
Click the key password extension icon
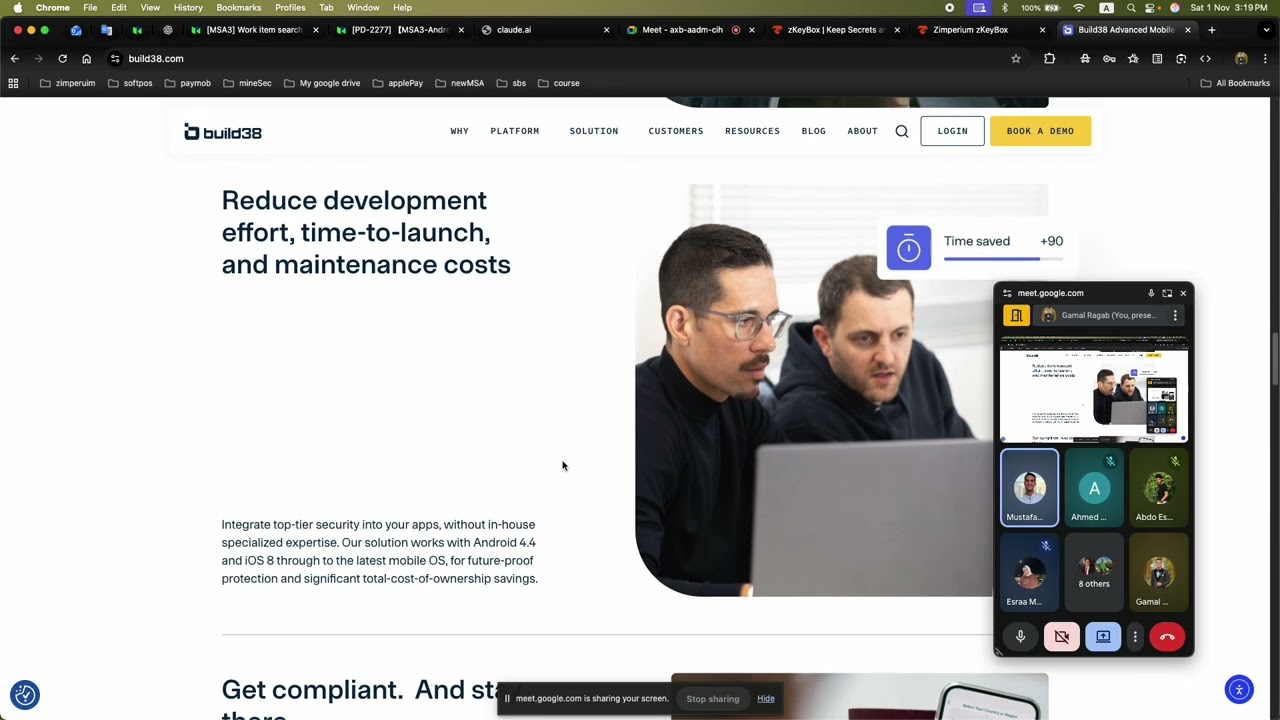pos(1109,59)
